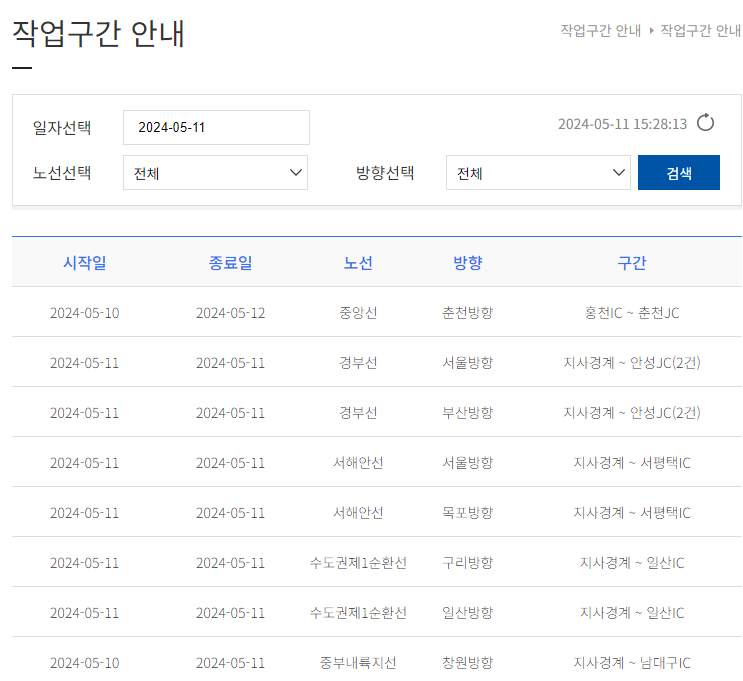743x681 pixels.
Task: Click start date in 경부선 부산방향 row
Action: pyautogui.click(x=85, y=413)
